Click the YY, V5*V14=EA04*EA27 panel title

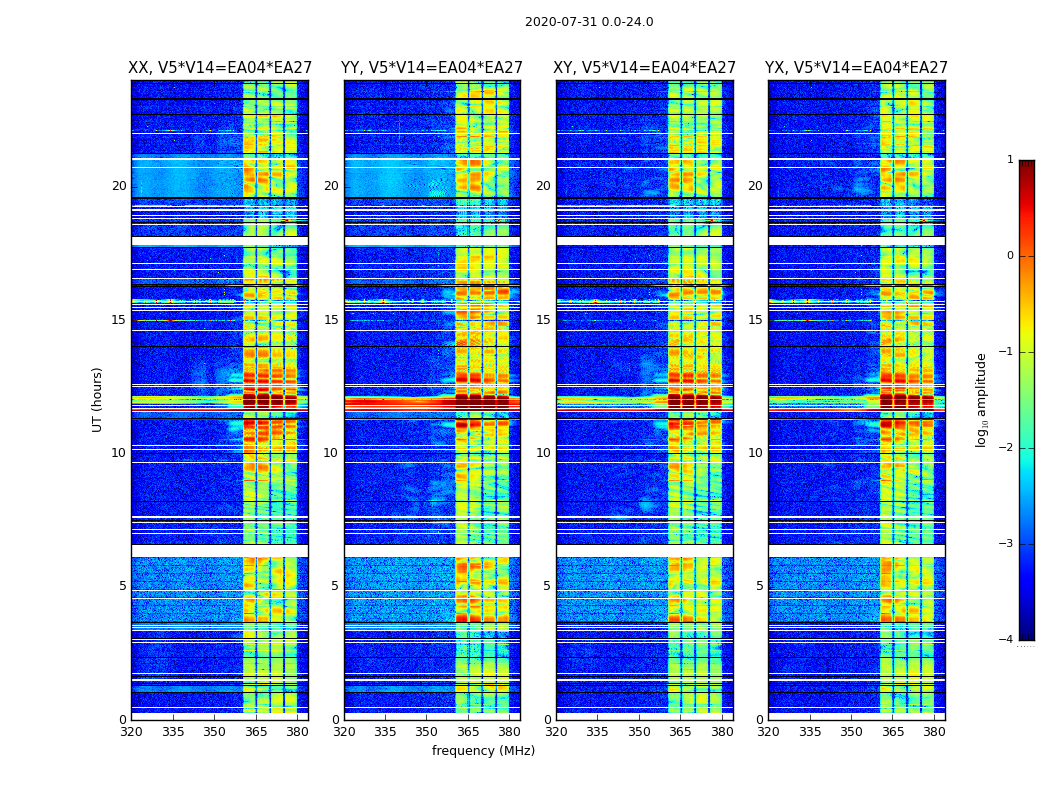[432, 68]
